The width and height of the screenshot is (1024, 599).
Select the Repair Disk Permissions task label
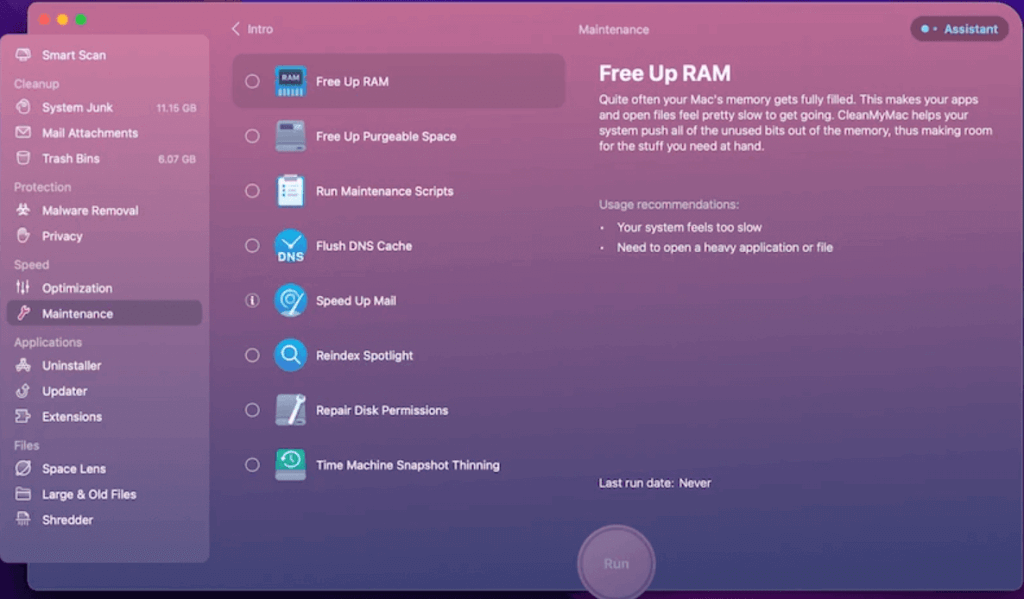pos(382,410)
